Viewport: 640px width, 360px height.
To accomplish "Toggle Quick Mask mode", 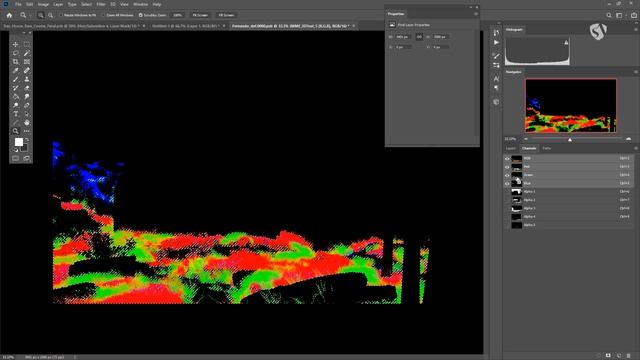I will coord(16,158).
